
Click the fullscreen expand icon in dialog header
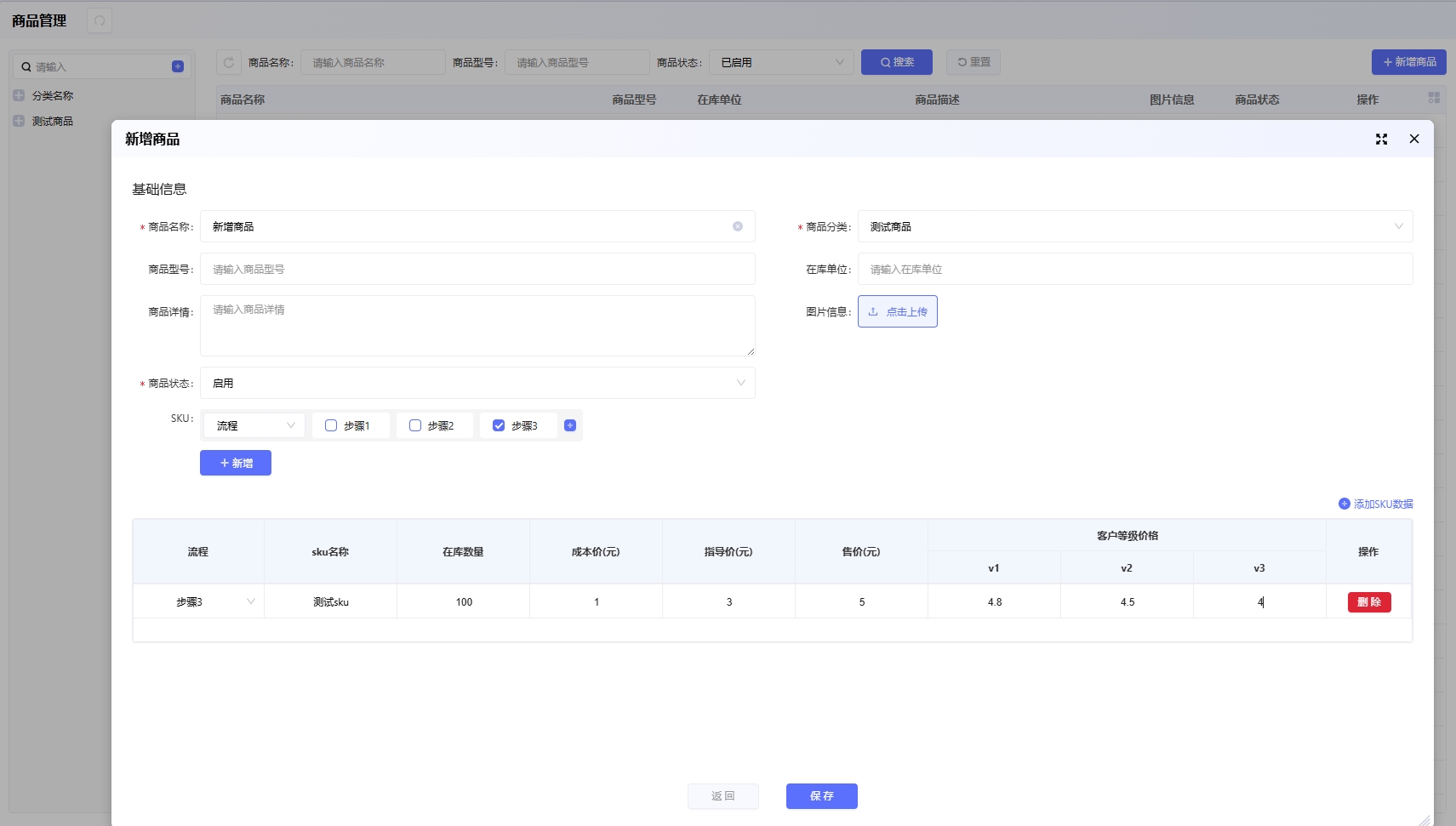point(1381,140)
